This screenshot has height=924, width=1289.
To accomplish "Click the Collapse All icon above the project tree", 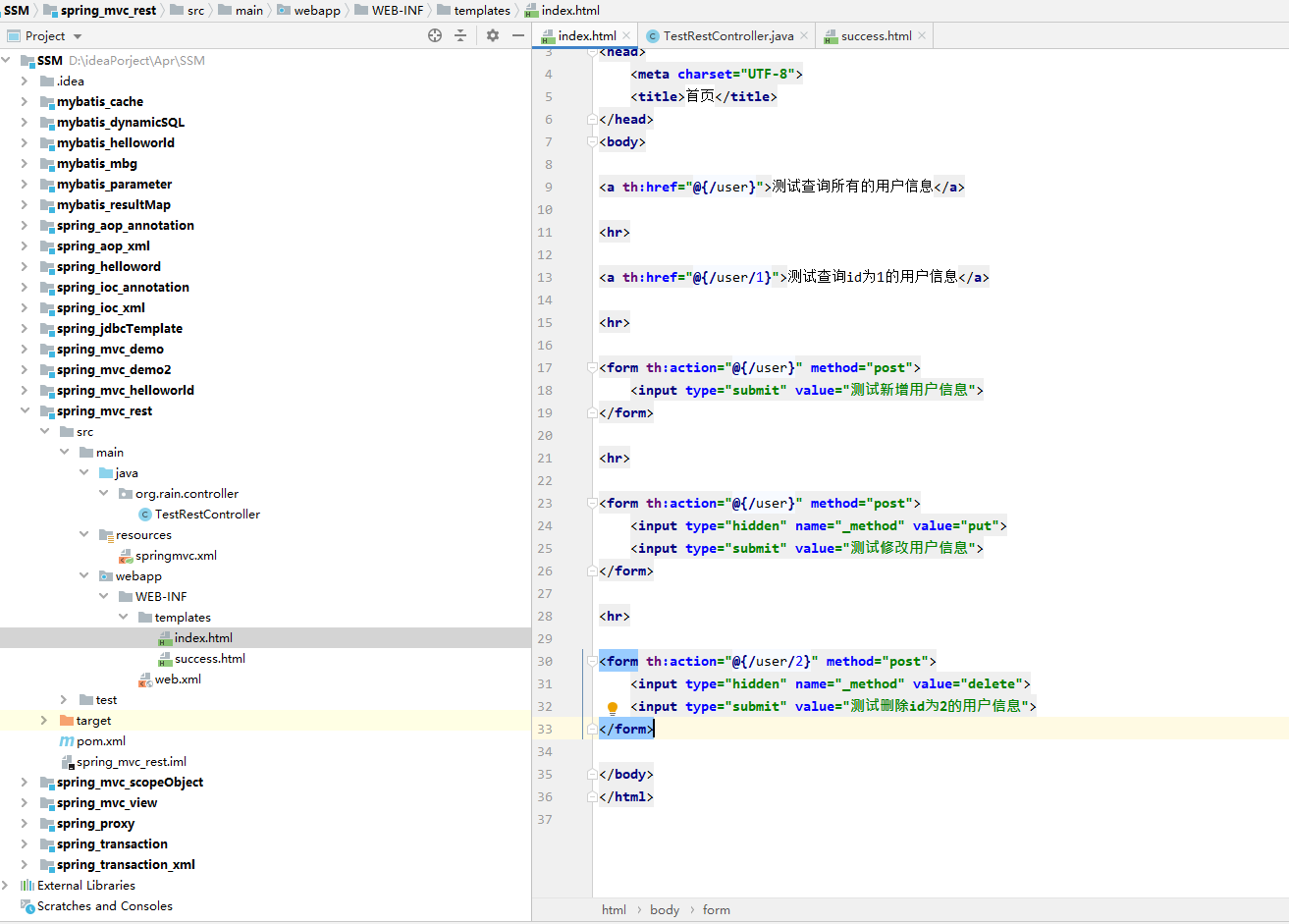I will coord(460,34).
